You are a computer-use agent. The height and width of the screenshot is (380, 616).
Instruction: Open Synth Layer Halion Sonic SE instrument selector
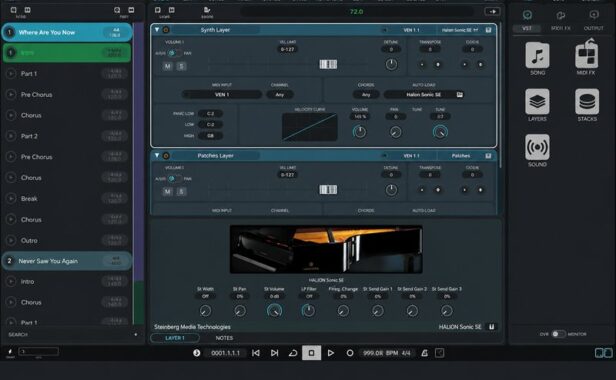point(460,30)
